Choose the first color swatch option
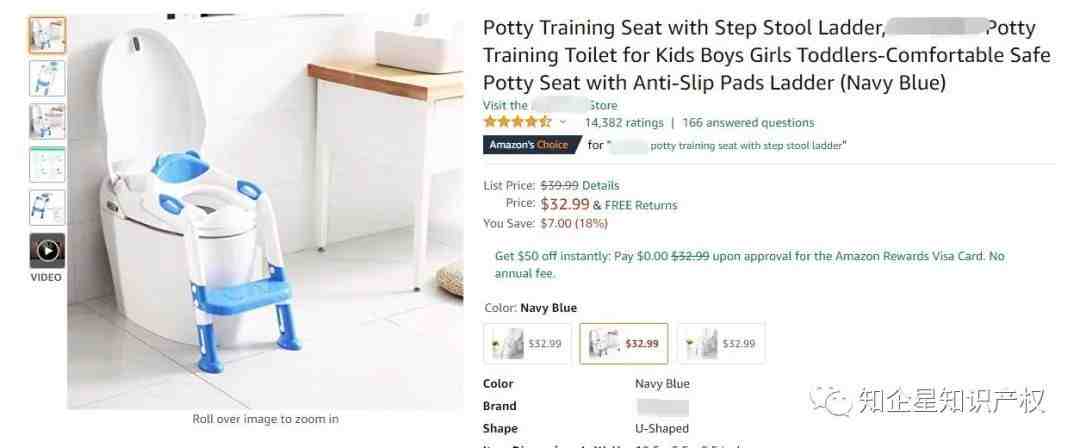The height and width of the screenshot is (448, 1080). click(528, 343)
